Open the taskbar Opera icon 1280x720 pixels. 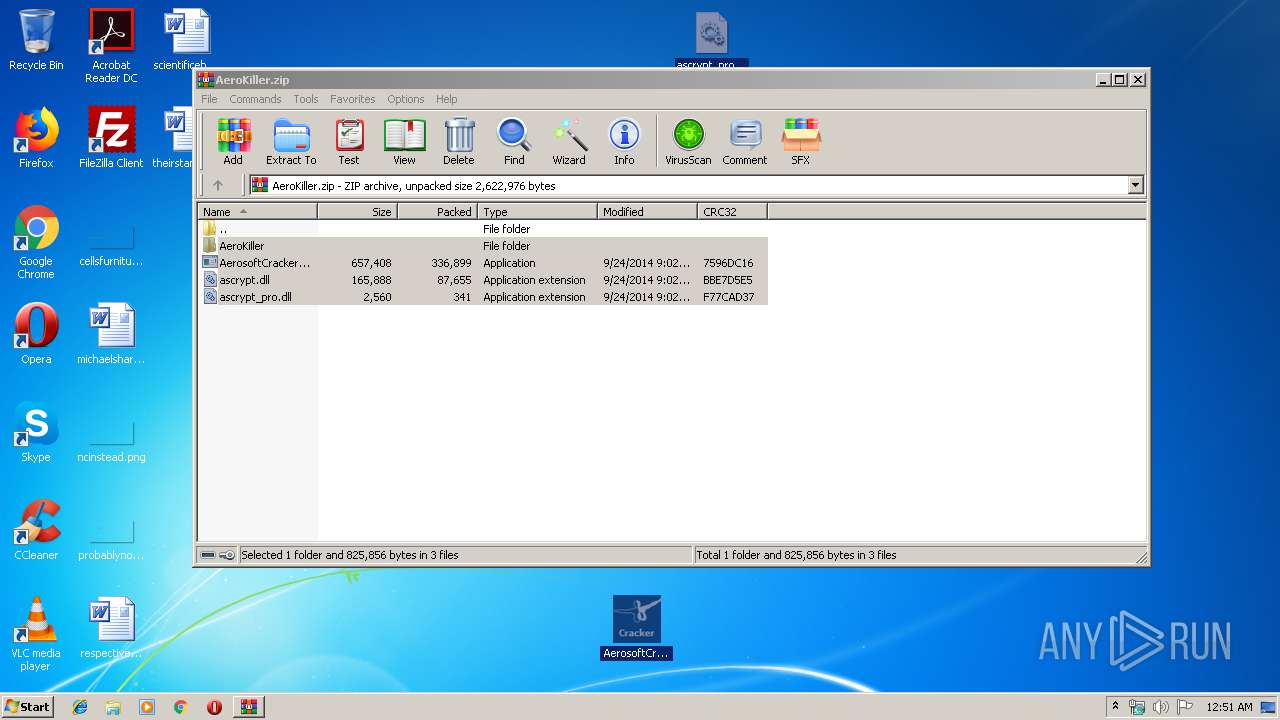(214, 707)
